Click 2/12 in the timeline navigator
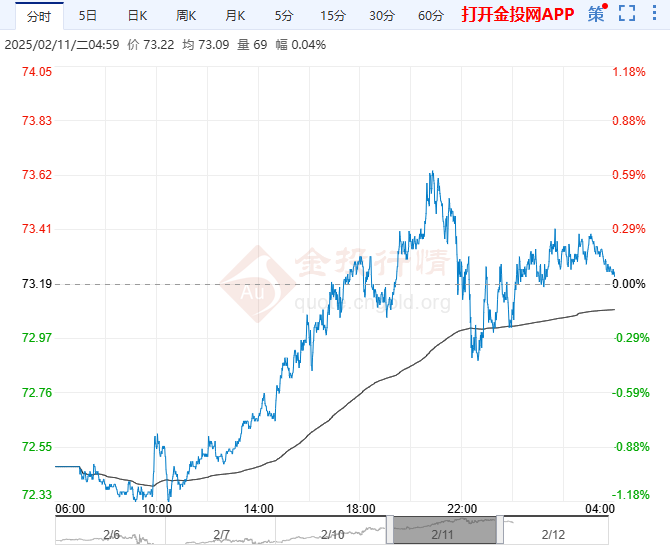The height and width of the screenshot is (546, 670). [552, 535]
